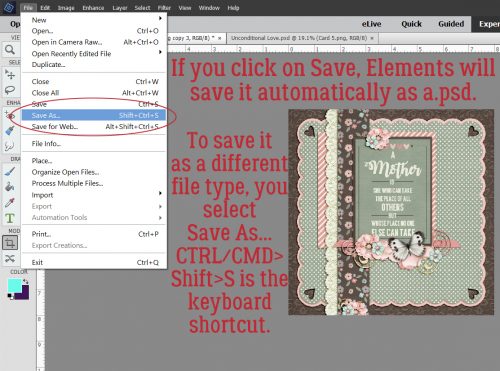The width and height of the screenshot is (500, 371).
Task: Select the Color Picker eyedropper tool
Action: coord(10,202)
